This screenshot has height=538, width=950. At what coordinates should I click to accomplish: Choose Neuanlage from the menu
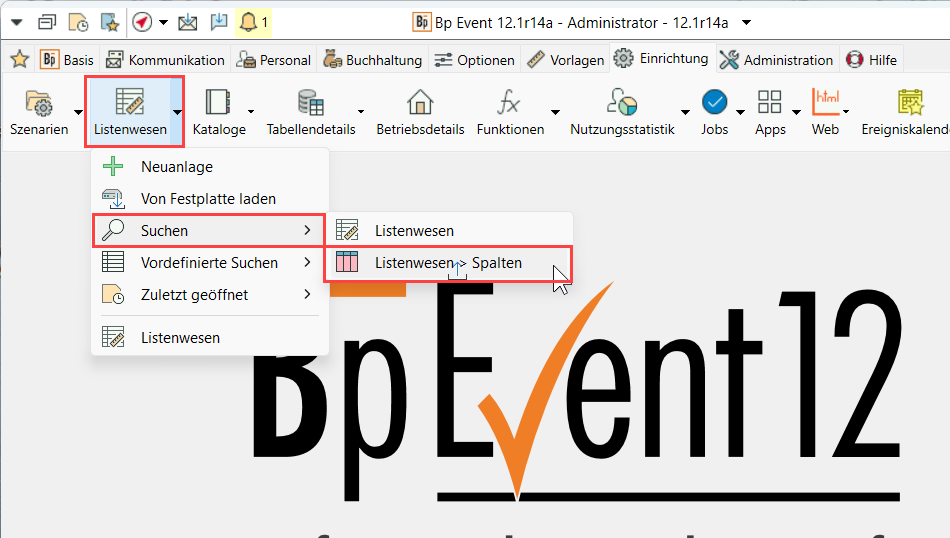[x=177, y=167]
